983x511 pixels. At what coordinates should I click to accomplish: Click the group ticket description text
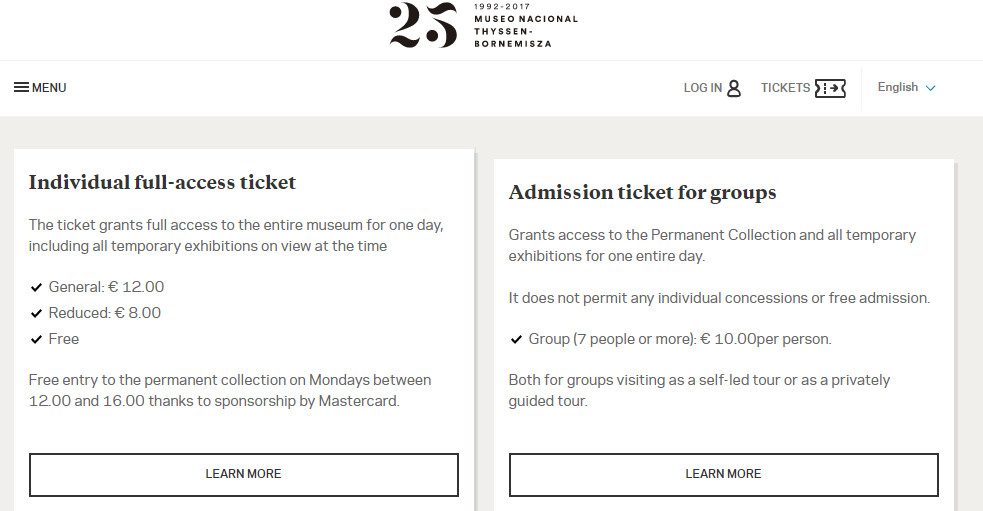coord(712,245)
